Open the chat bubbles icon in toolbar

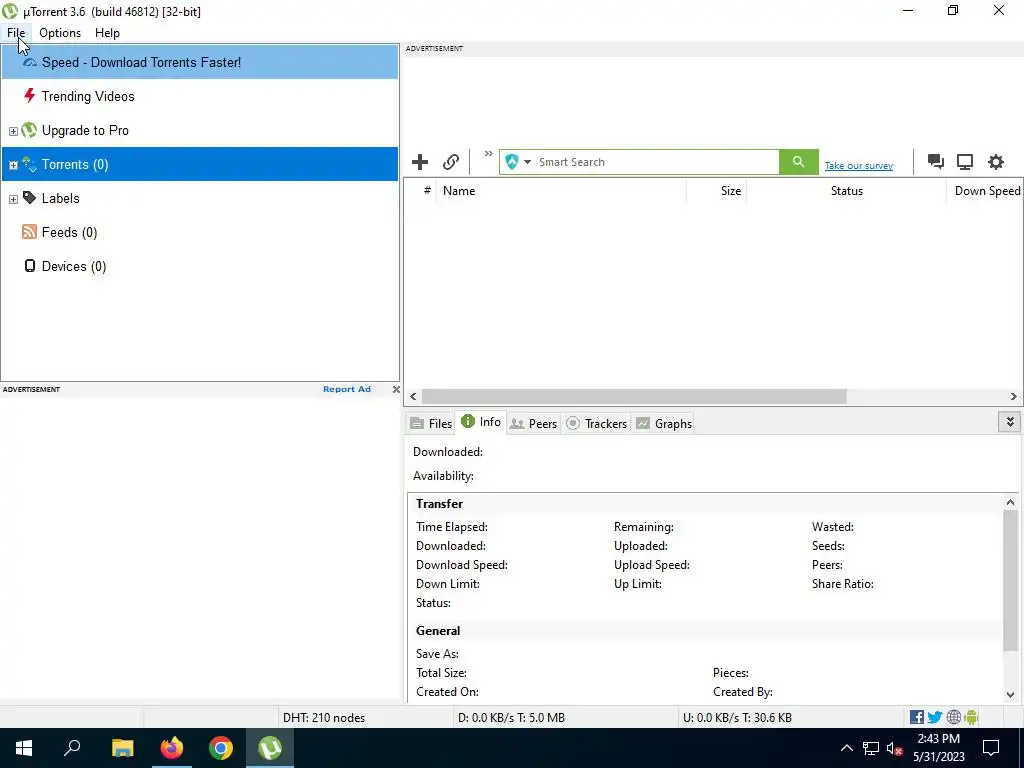(x=935, y=162)
